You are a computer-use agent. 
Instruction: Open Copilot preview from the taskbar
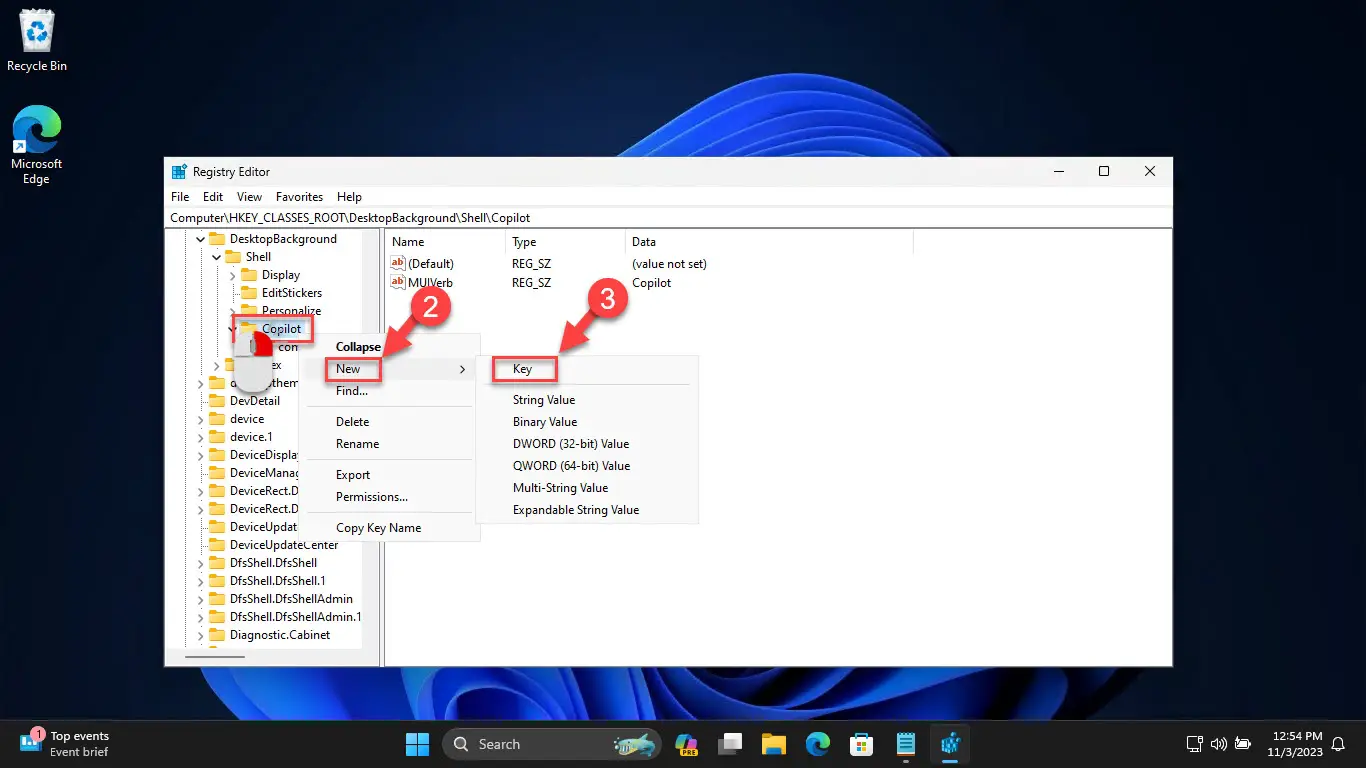point(686,744)
